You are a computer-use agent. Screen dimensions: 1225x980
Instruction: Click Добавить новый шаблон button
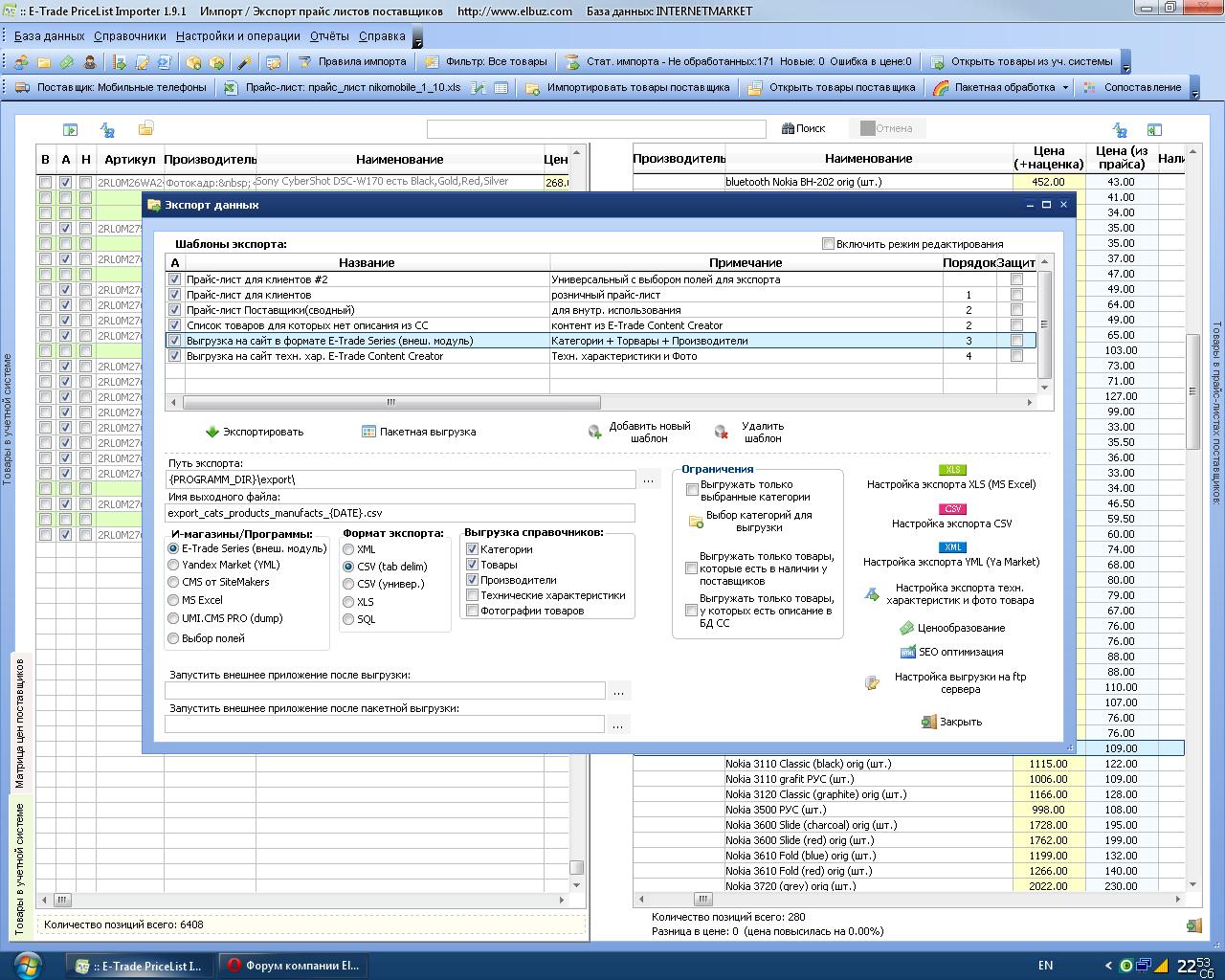pyautogui.click(x=639, y=433)
